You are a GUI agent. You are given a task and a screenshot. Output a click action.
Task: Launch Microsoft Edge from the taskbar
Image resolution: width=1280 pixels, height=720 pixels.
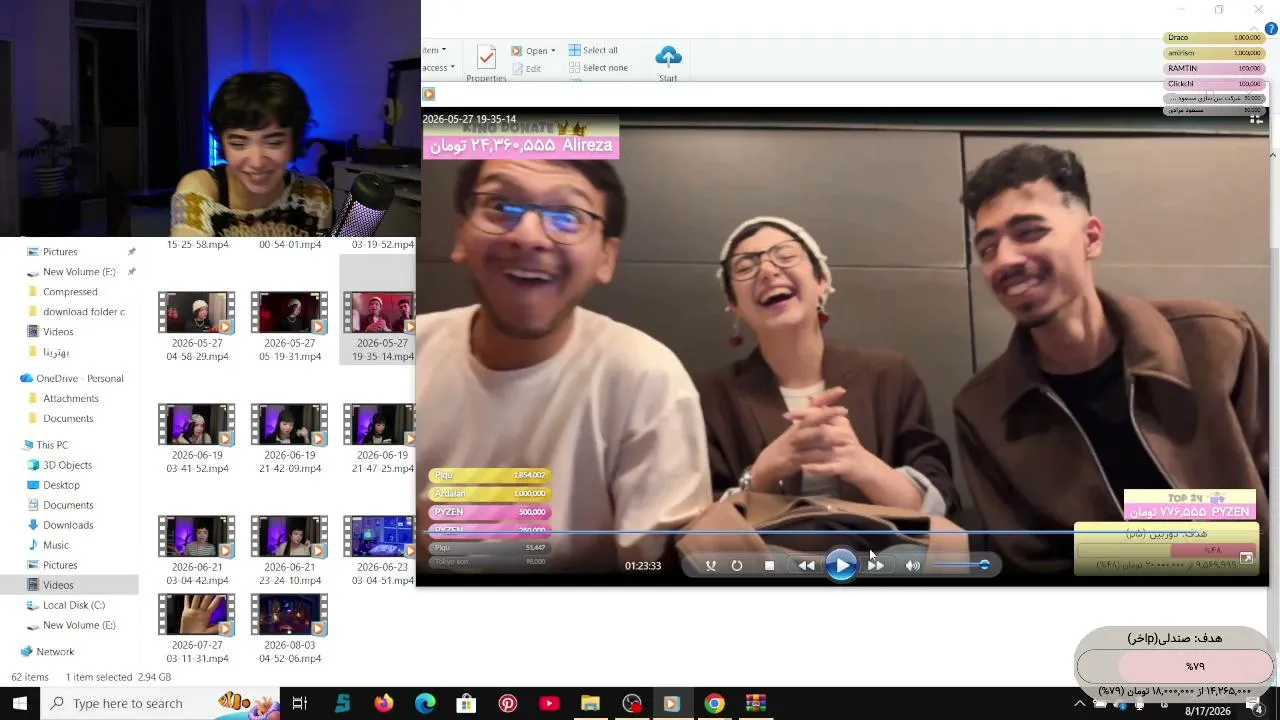425,704
